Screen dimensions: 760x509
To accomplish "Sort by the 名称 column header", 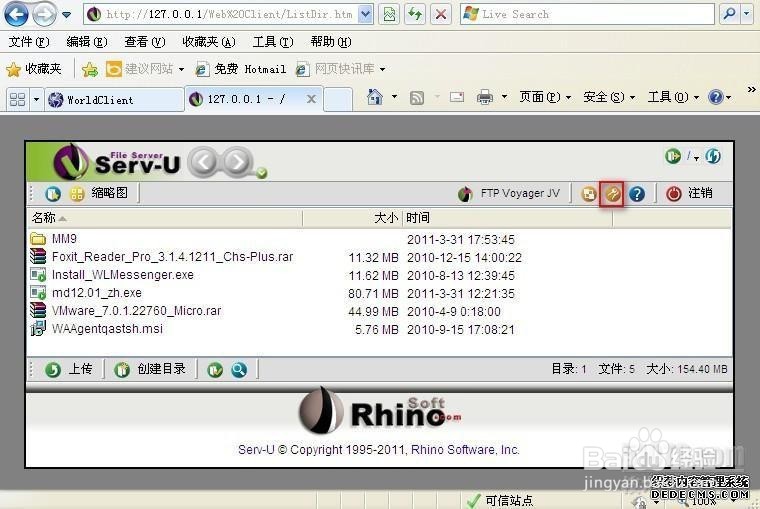I will coord(164,218).
